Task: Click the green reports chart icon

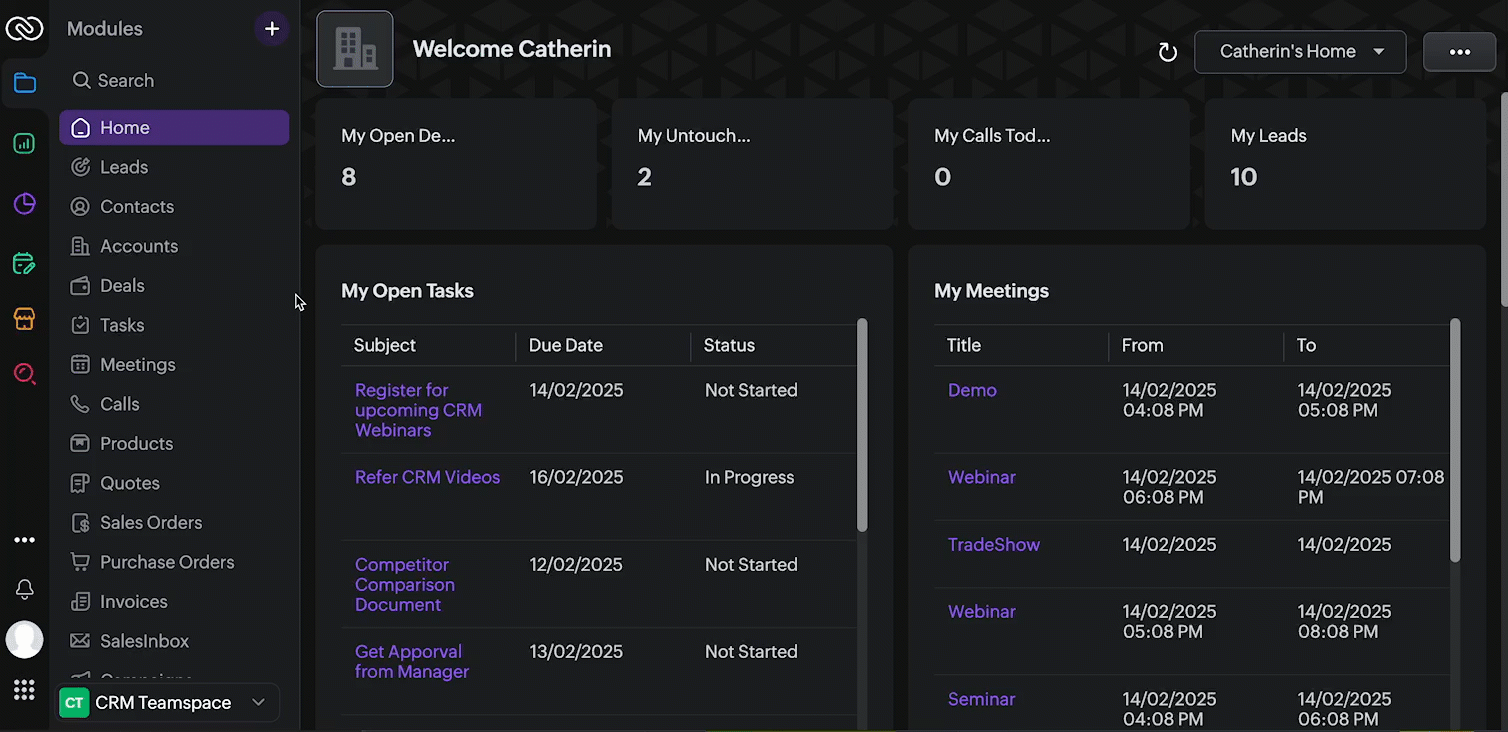Action: click(x=25, y=144)
